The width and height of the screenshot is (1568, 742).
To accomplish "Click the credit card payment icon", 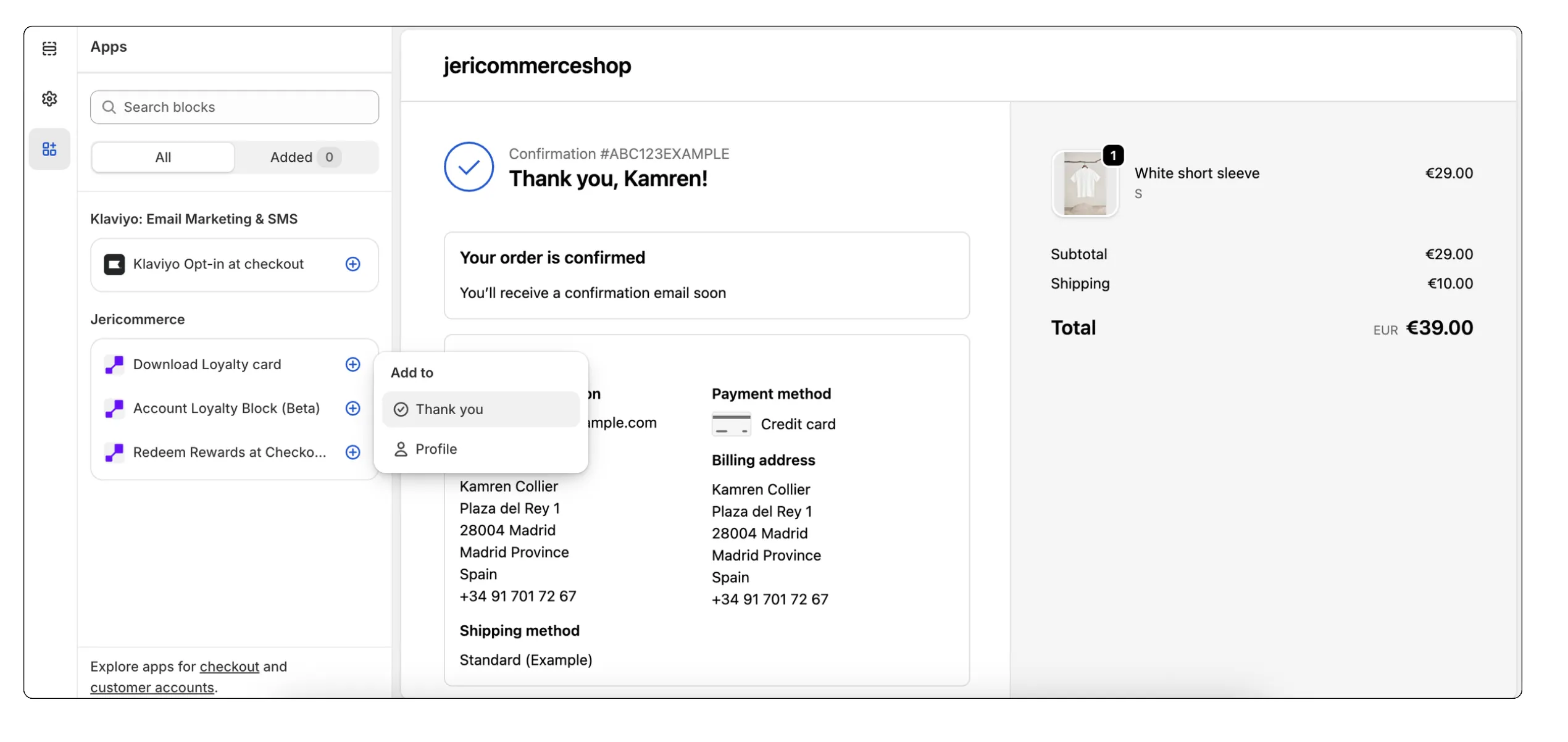I will point(731,425).
